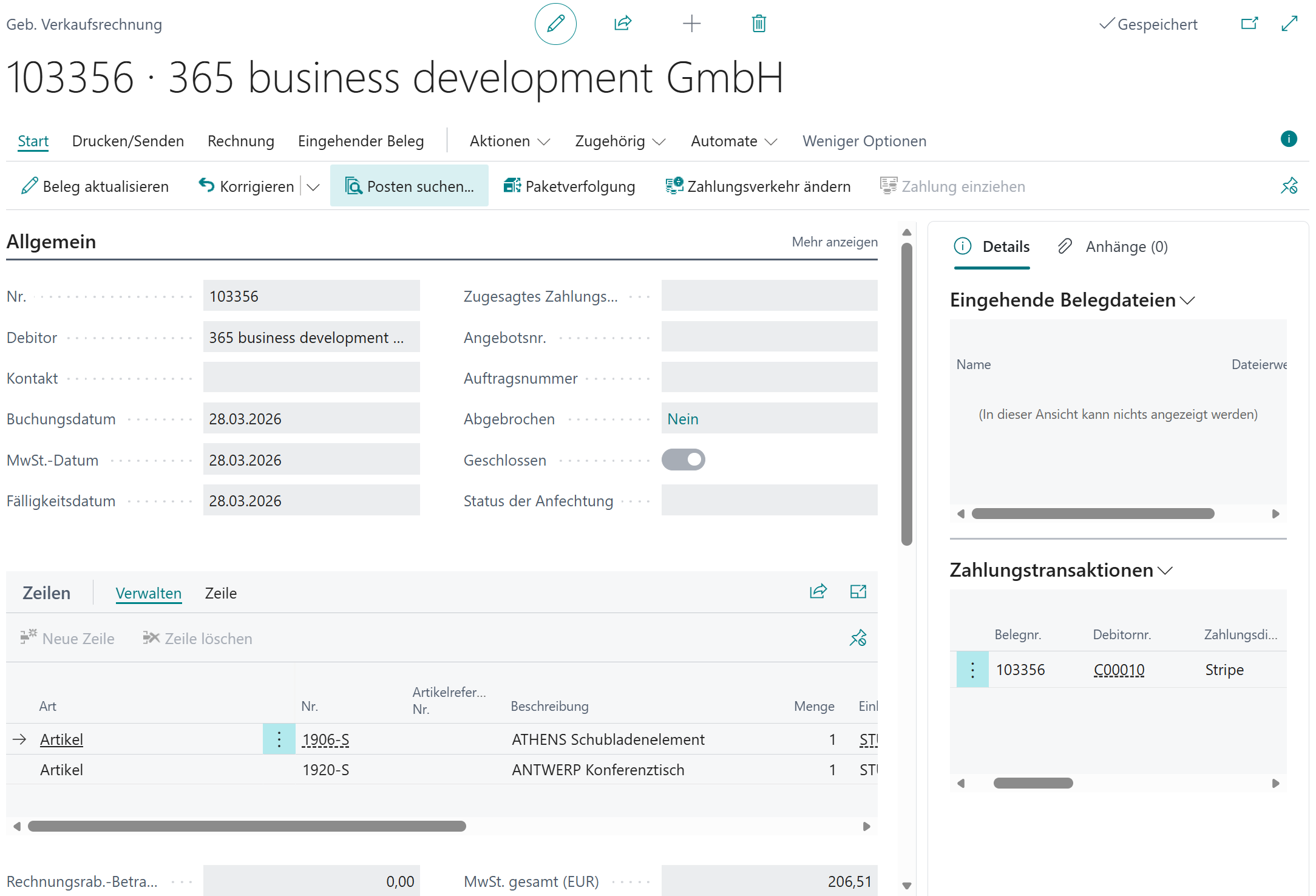Toggle the Geschlossen switch
The height and width of the screenshot is (896, 1316).
(x=683, y=460)
